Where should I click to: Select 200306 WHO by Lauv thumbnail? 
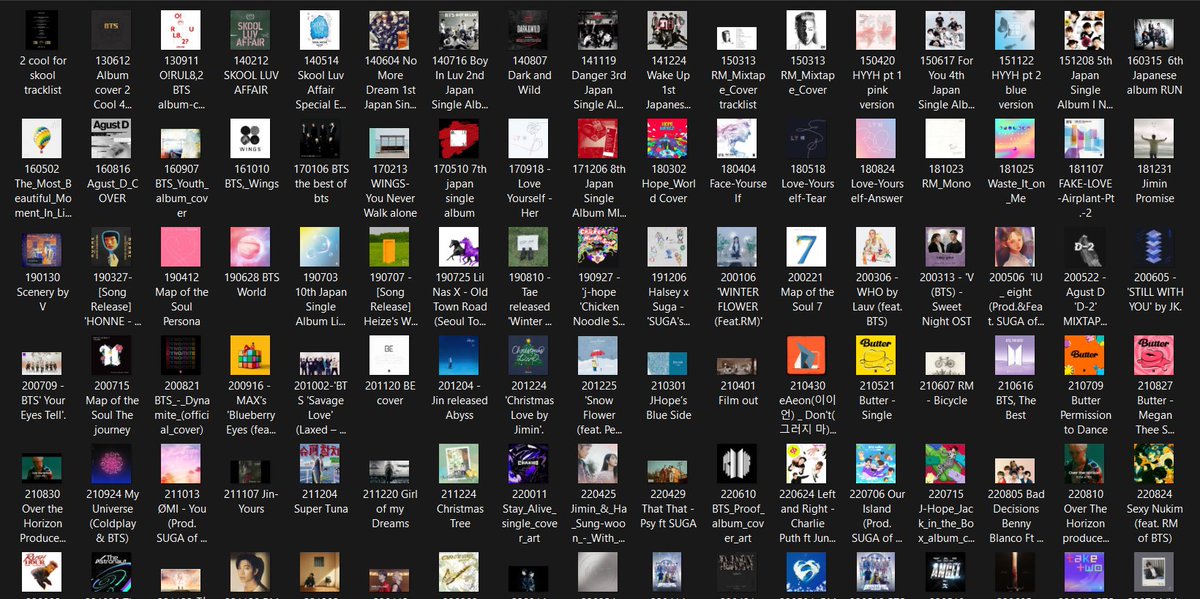(877, 247)
